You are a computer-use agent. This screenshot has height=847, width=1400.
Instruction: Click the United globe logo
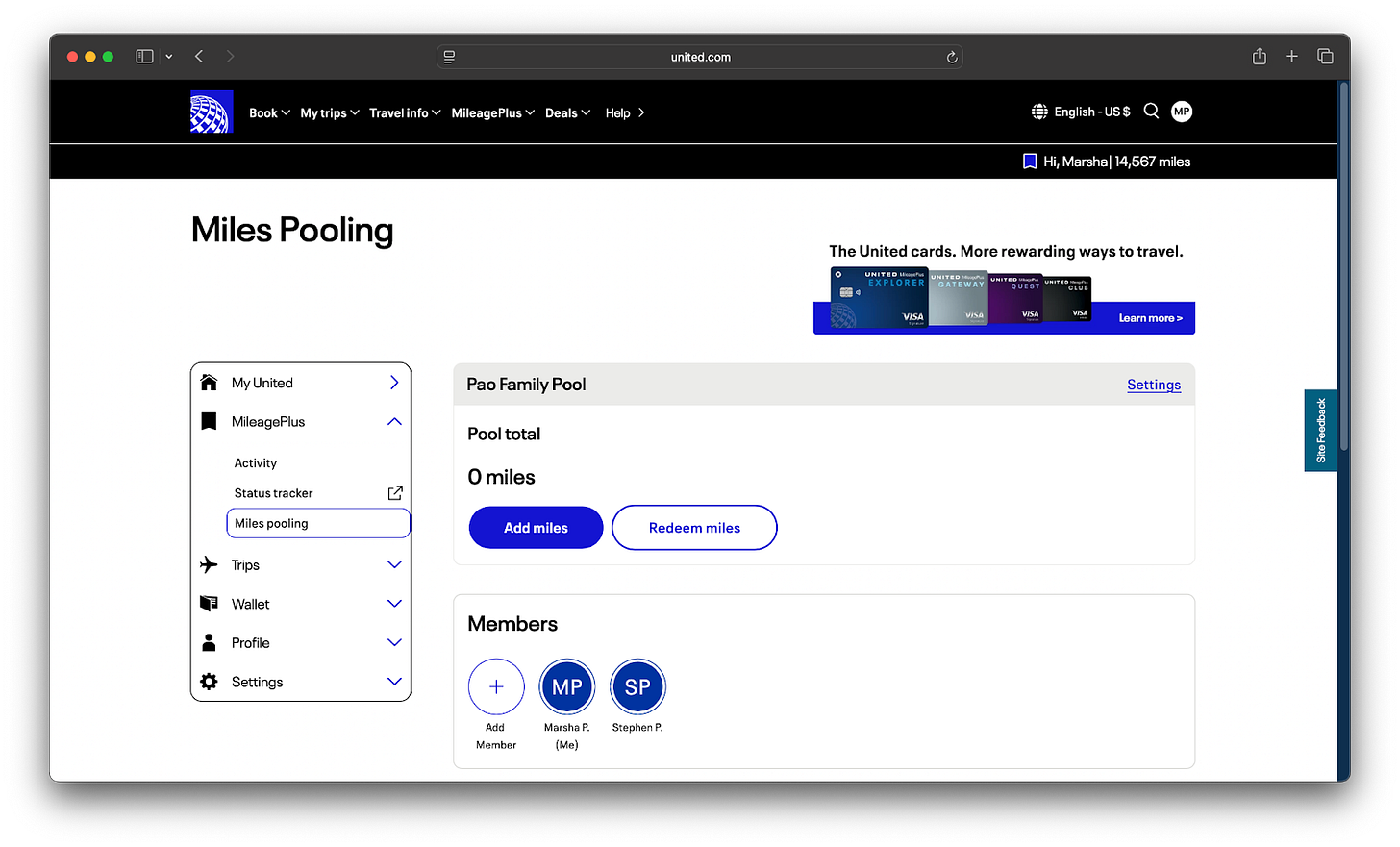click(x=212, y=112)
